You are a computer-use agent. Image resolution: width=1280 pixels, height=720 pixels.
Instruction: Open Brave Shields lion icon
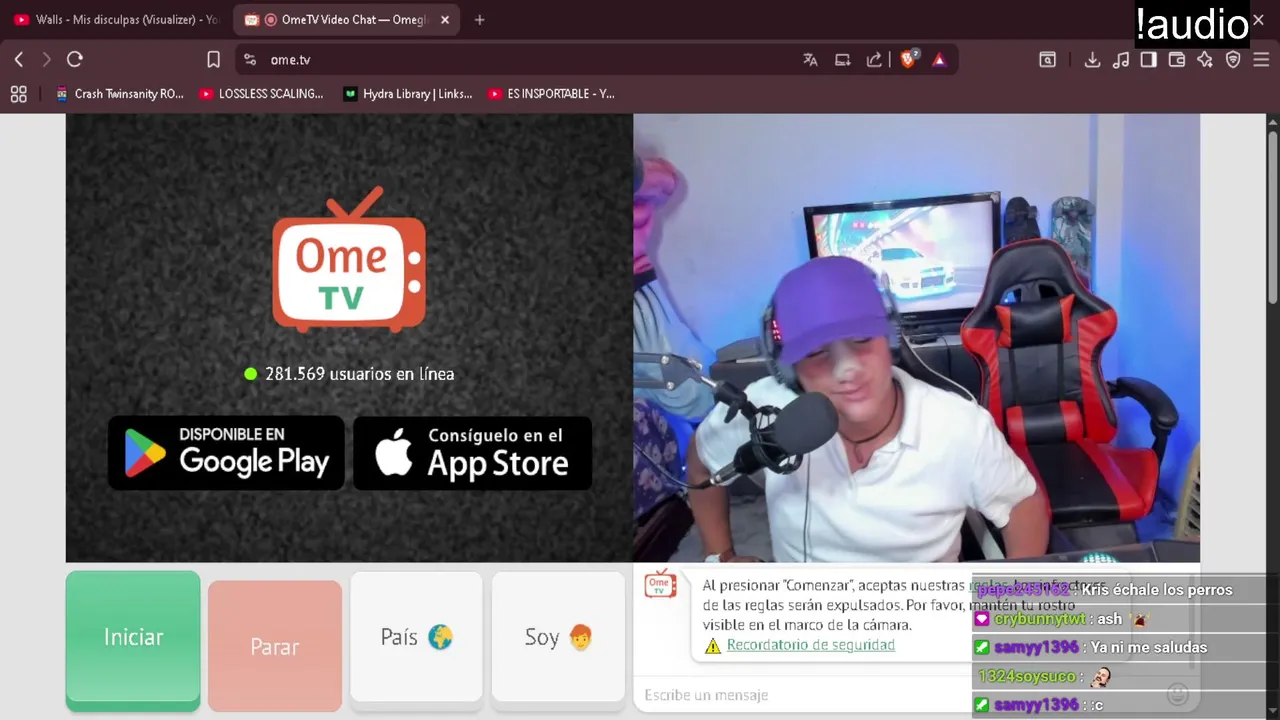point(908,60)
